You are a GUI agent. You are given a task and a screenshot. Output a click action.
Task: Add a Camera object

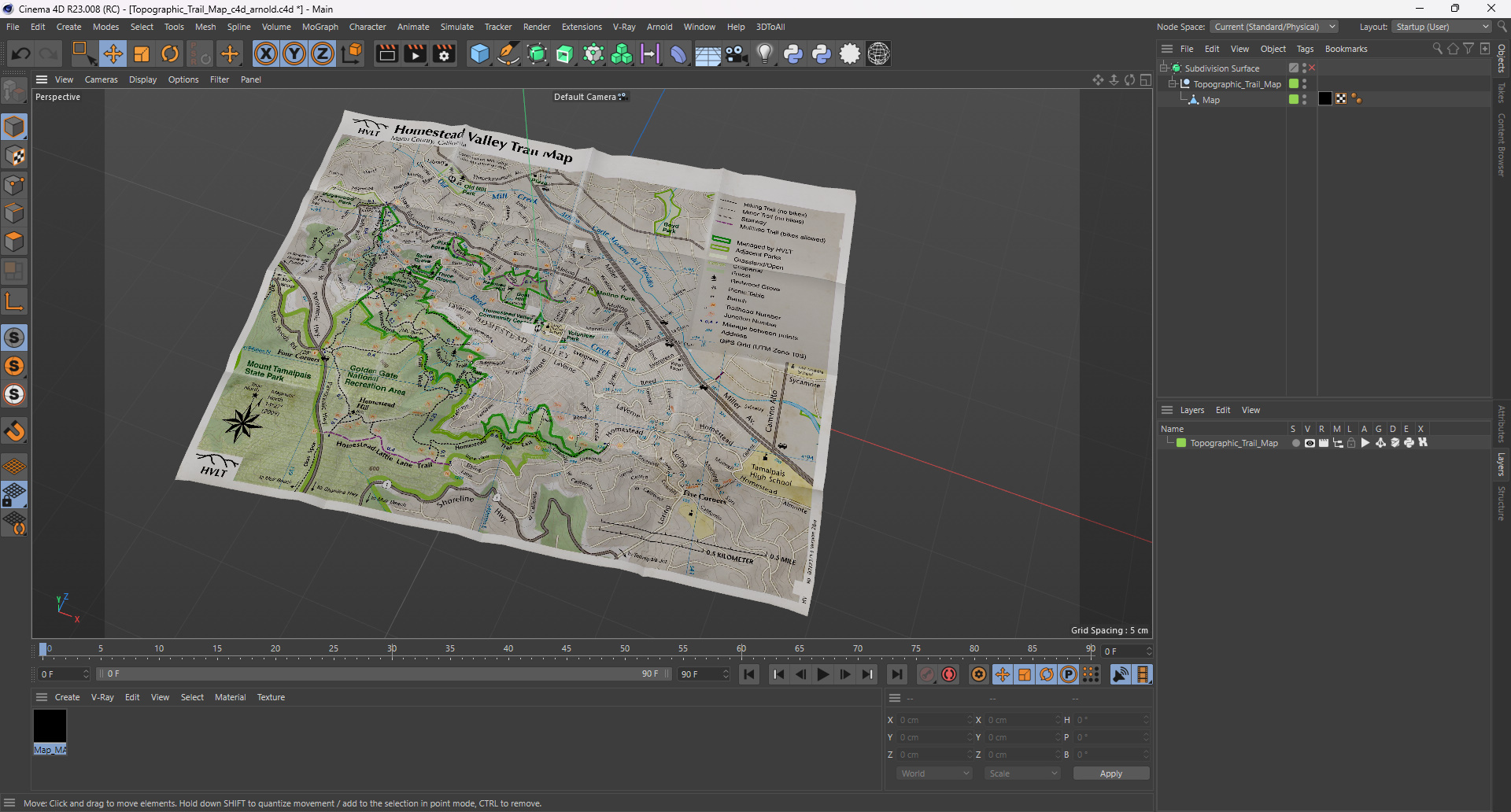[x=736, y=54]
